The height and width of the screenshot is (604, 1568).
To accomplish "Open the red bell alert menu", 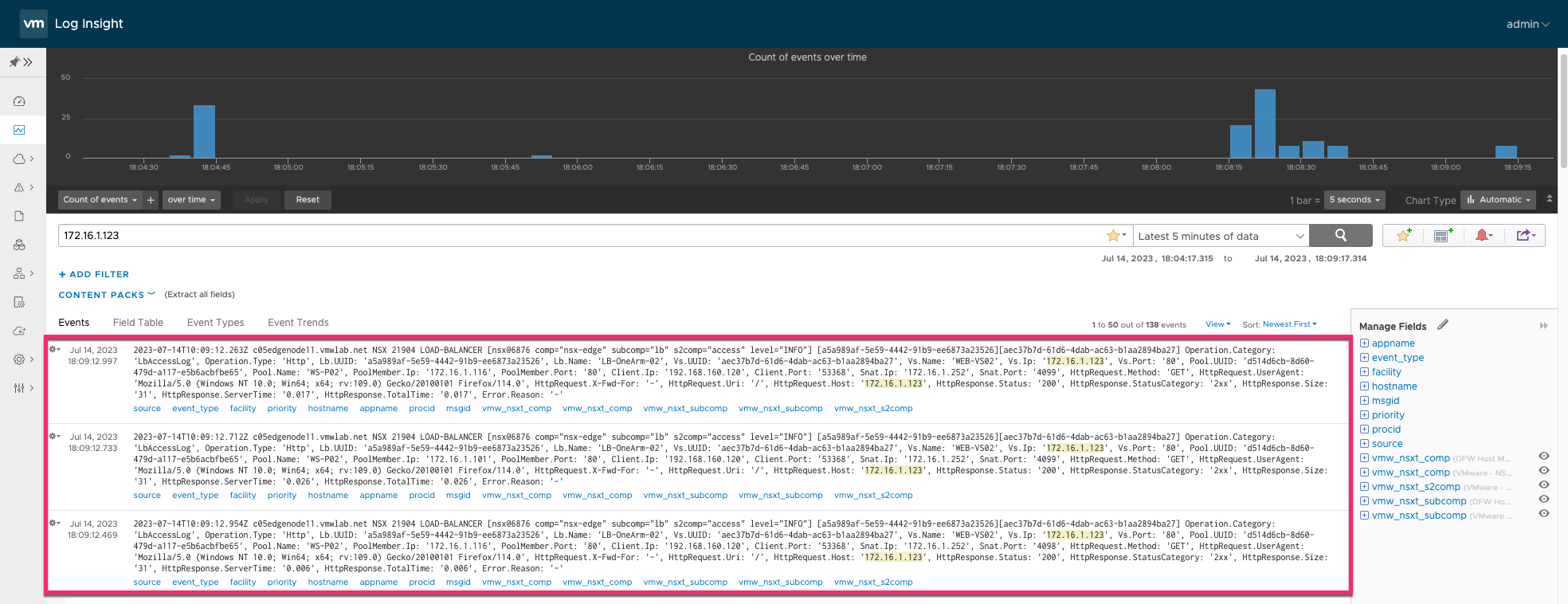I will (1483, 235).
